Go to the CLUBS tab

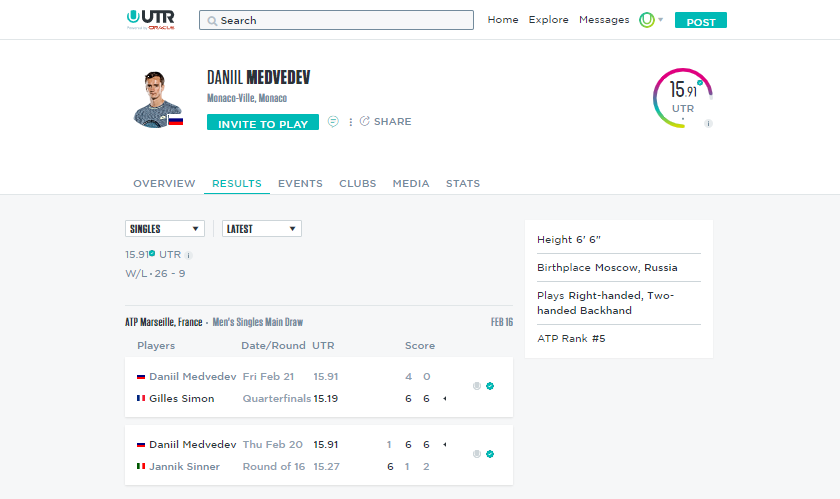click(x=357, y=183)
